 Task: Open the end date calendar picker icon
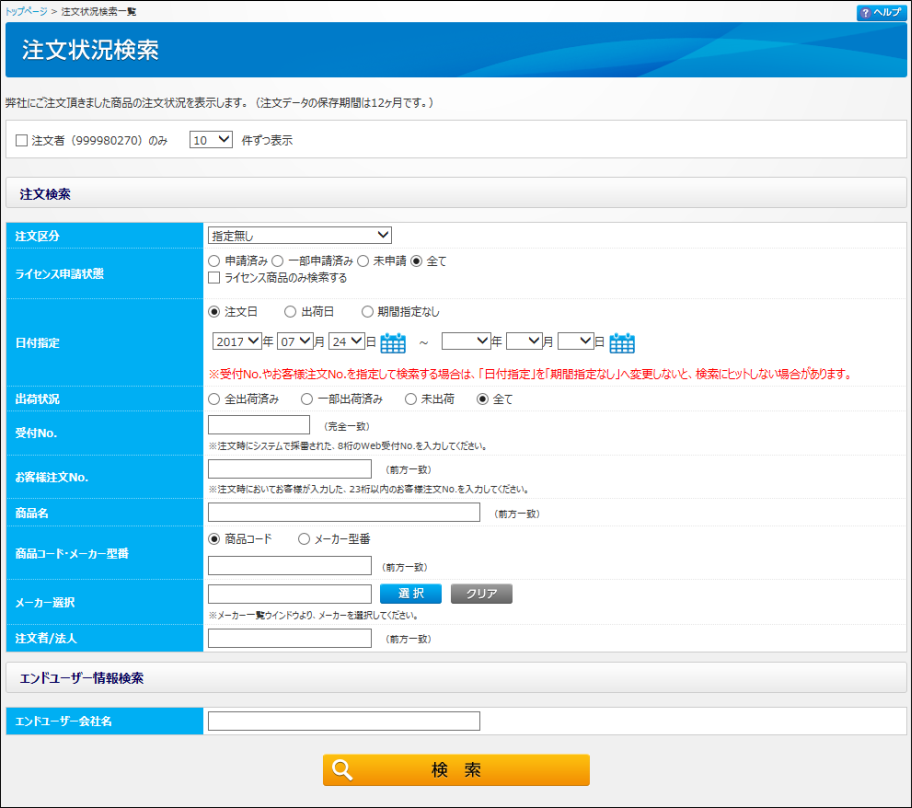[x=622, y=343]
